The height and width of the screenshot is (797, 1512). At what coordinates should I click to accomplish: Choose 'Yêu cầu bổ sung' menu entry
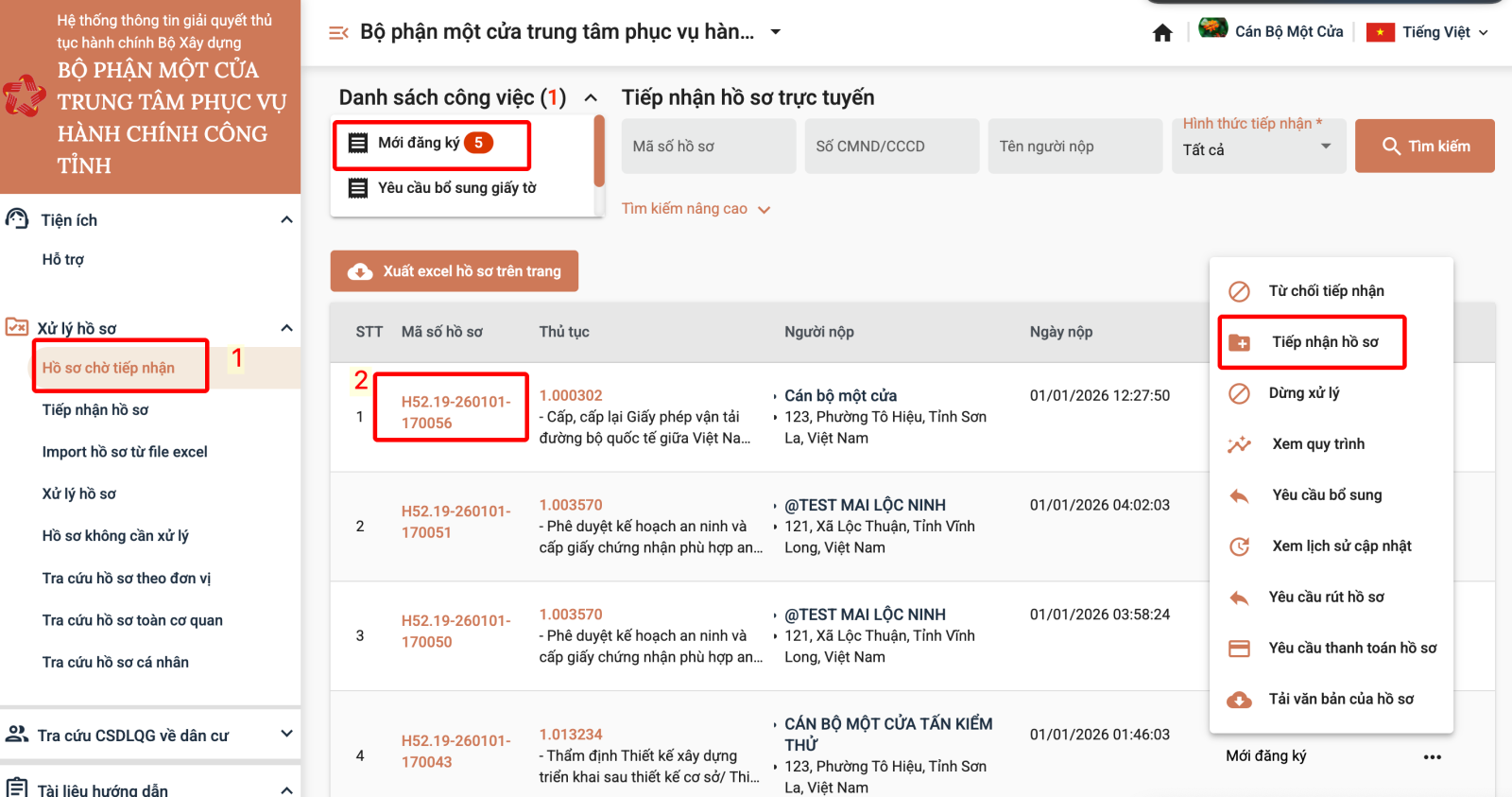1326,495
